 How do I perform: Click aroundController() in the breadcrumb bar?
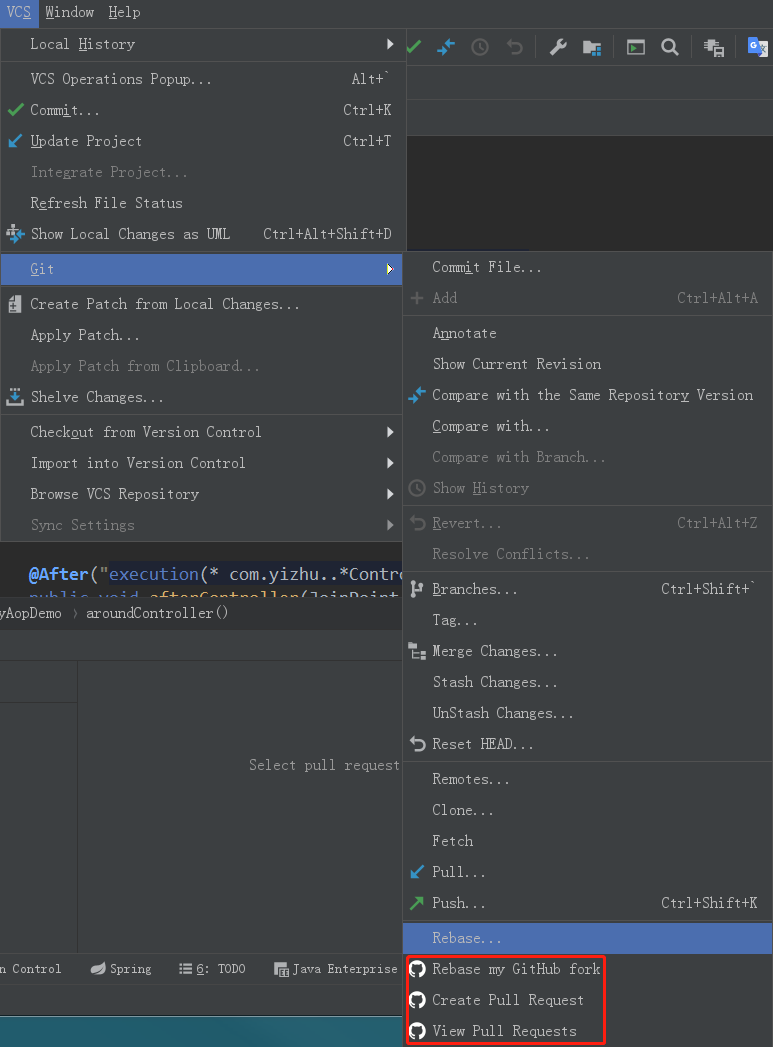[x=157, y=613]
